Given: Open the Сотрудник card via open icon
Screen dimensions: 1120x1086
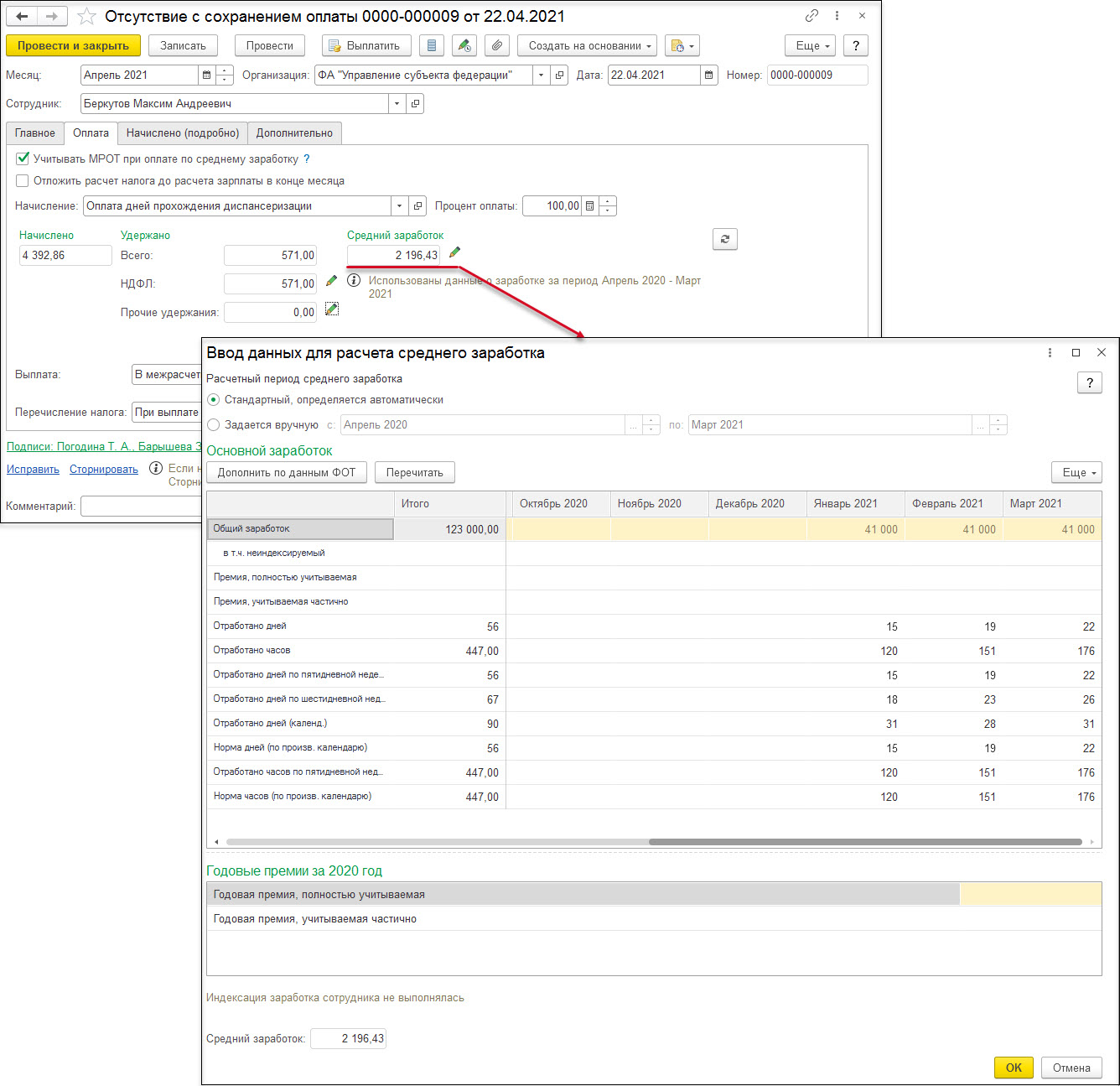Looking at the screenshot, I should (x=415, y=103).
